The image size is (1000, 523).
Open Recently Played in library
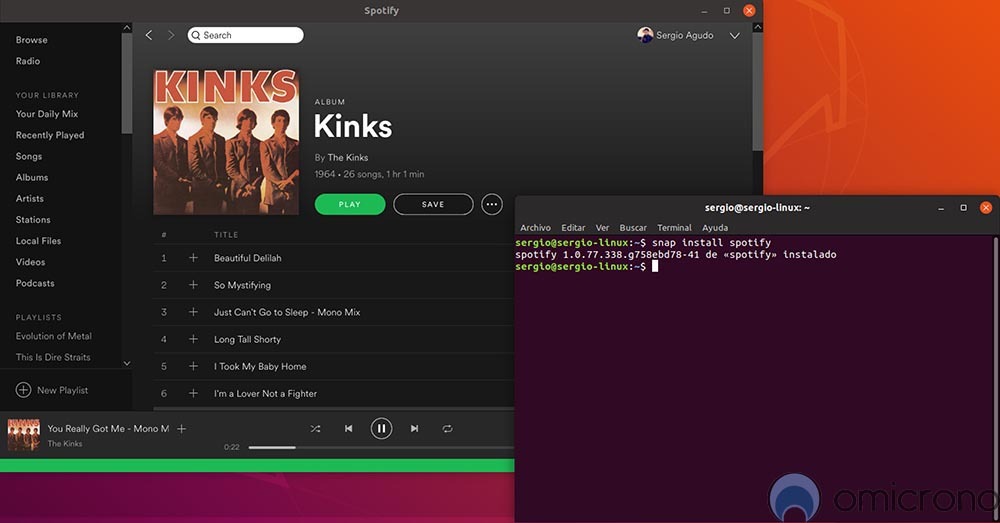coord(50,135)
